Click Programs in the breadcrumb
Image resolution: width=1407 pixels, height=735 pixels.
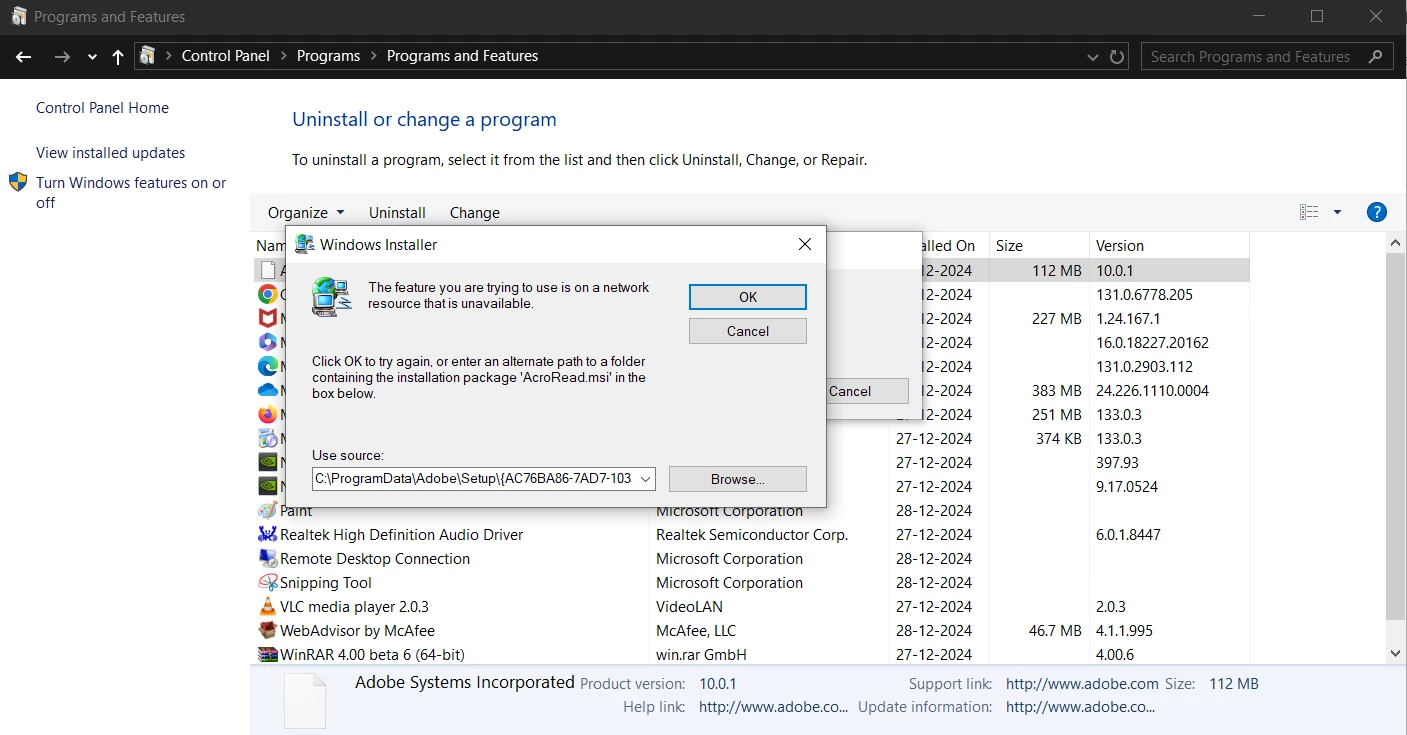(328, 56)
